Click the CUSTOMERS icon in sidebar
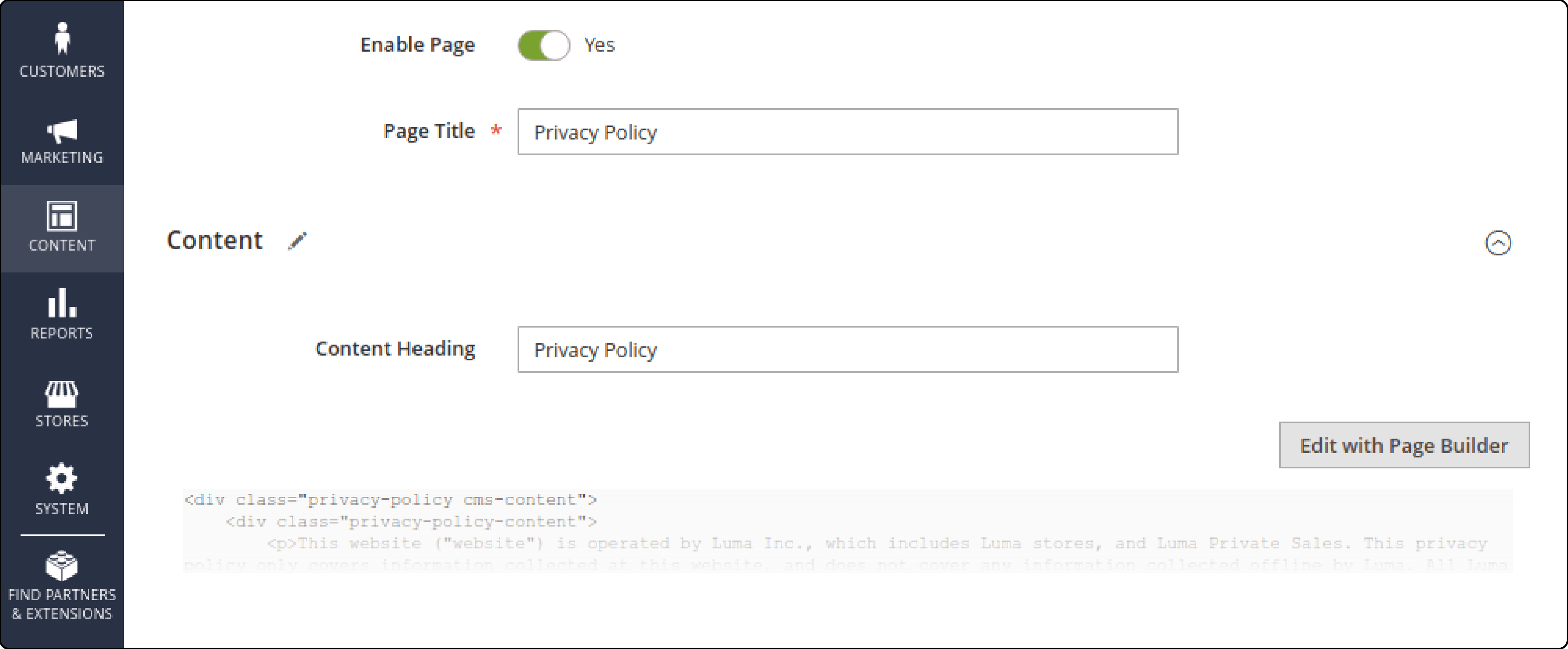Screen dimensions: 1568x649 tap(62, 45)
